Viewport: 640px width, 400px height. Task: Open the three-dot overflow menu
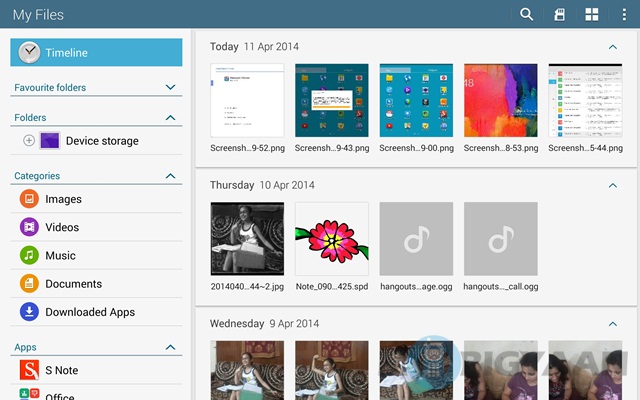(624, 14)
